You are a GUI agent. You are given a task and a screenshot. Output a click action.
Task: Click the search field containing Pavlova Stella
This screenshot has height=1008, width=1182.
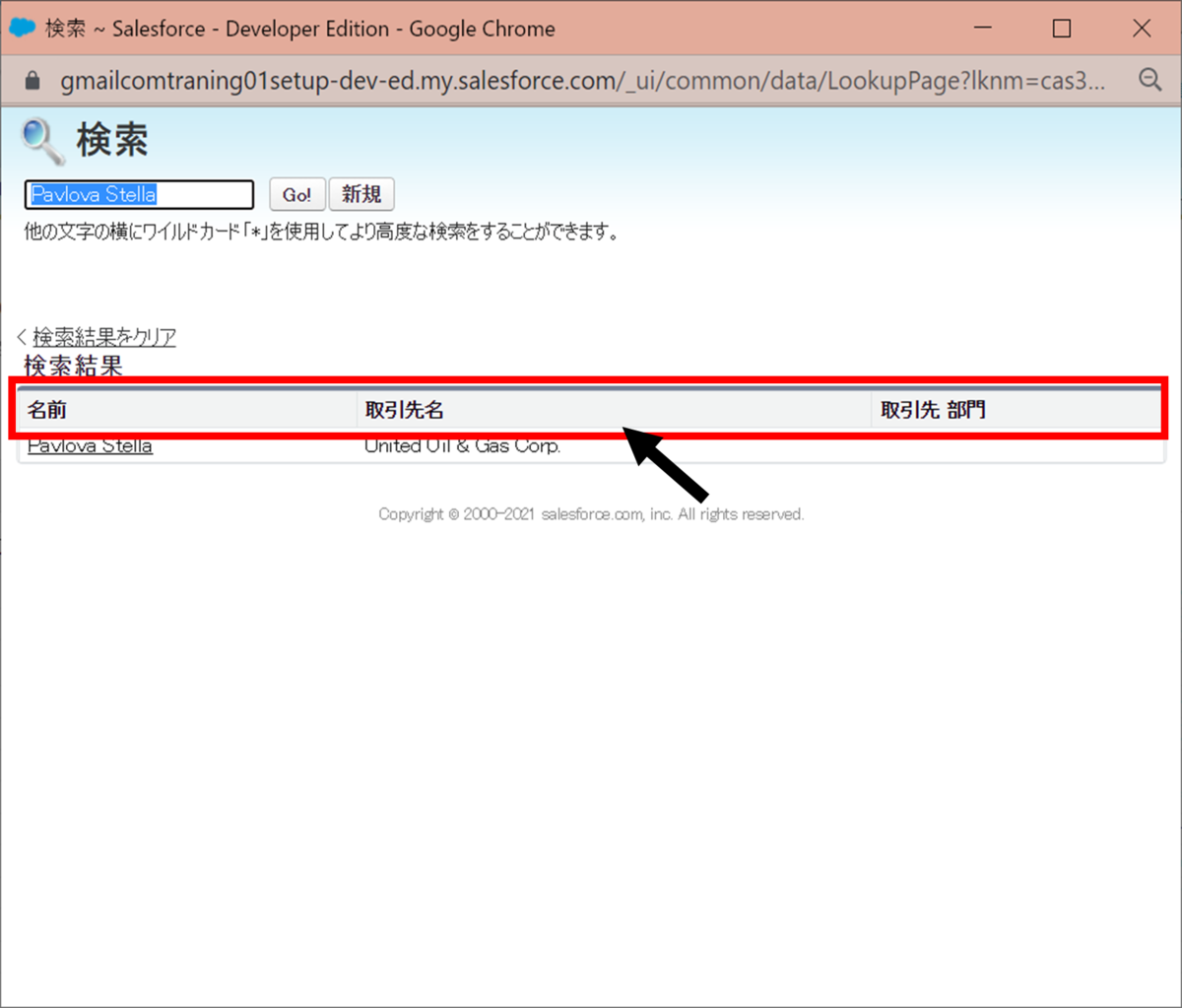(x=139, y=194)
